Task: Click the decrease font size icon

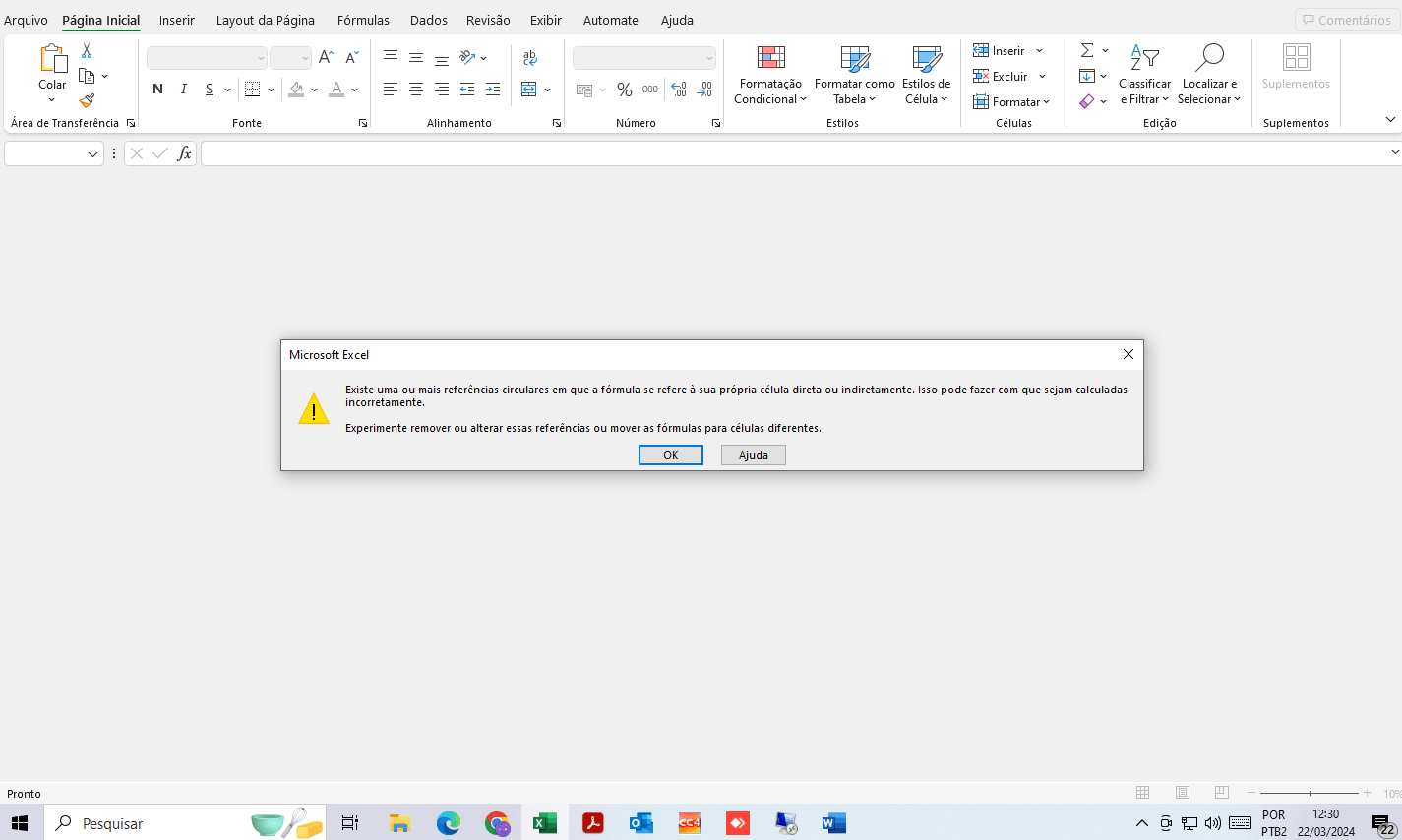Action: click(351, 58)
